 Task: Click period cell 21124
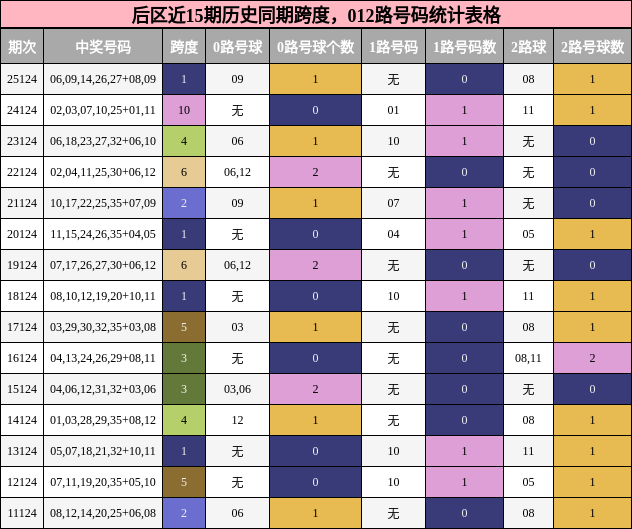22,203
